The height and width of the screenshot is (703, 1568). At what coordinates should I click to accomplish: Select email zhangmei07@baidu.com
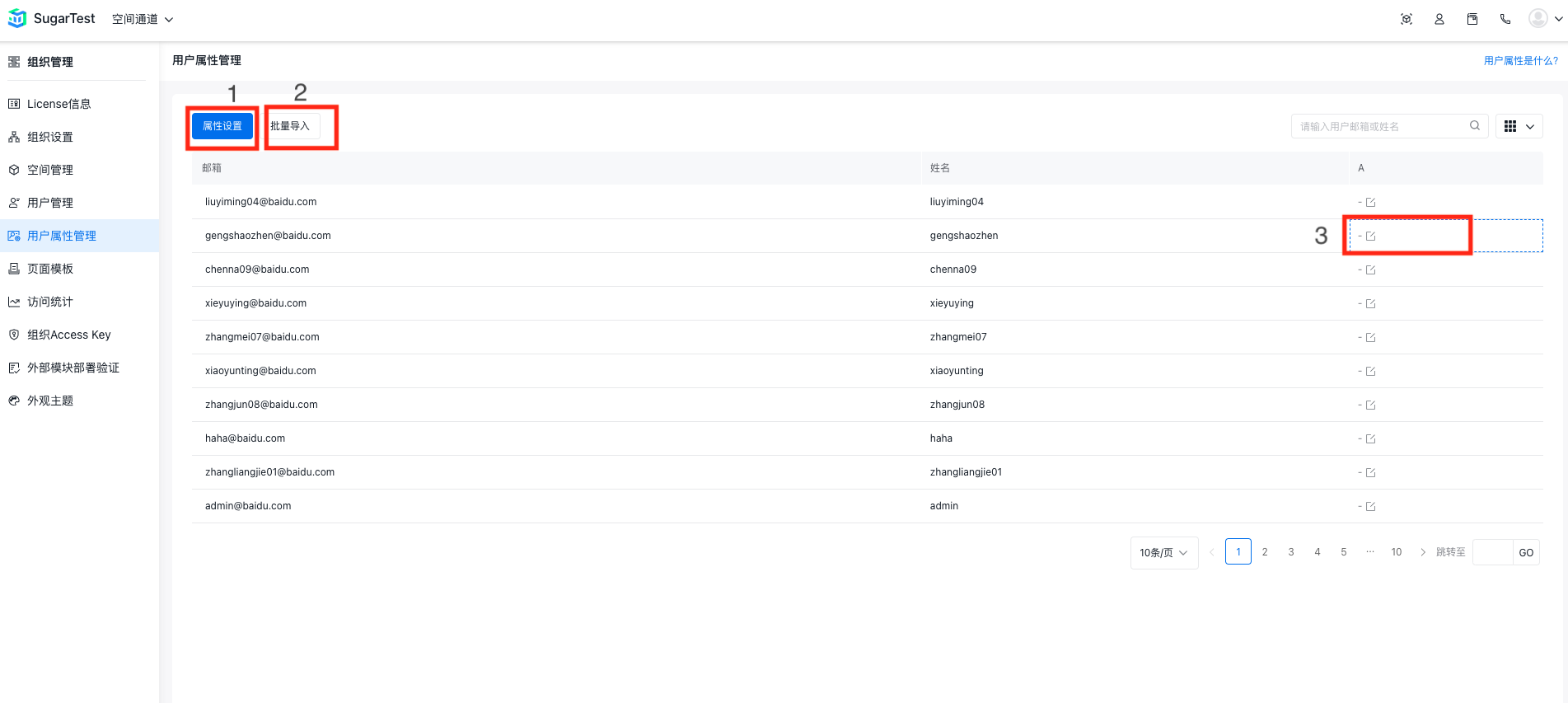coord(262,337)
